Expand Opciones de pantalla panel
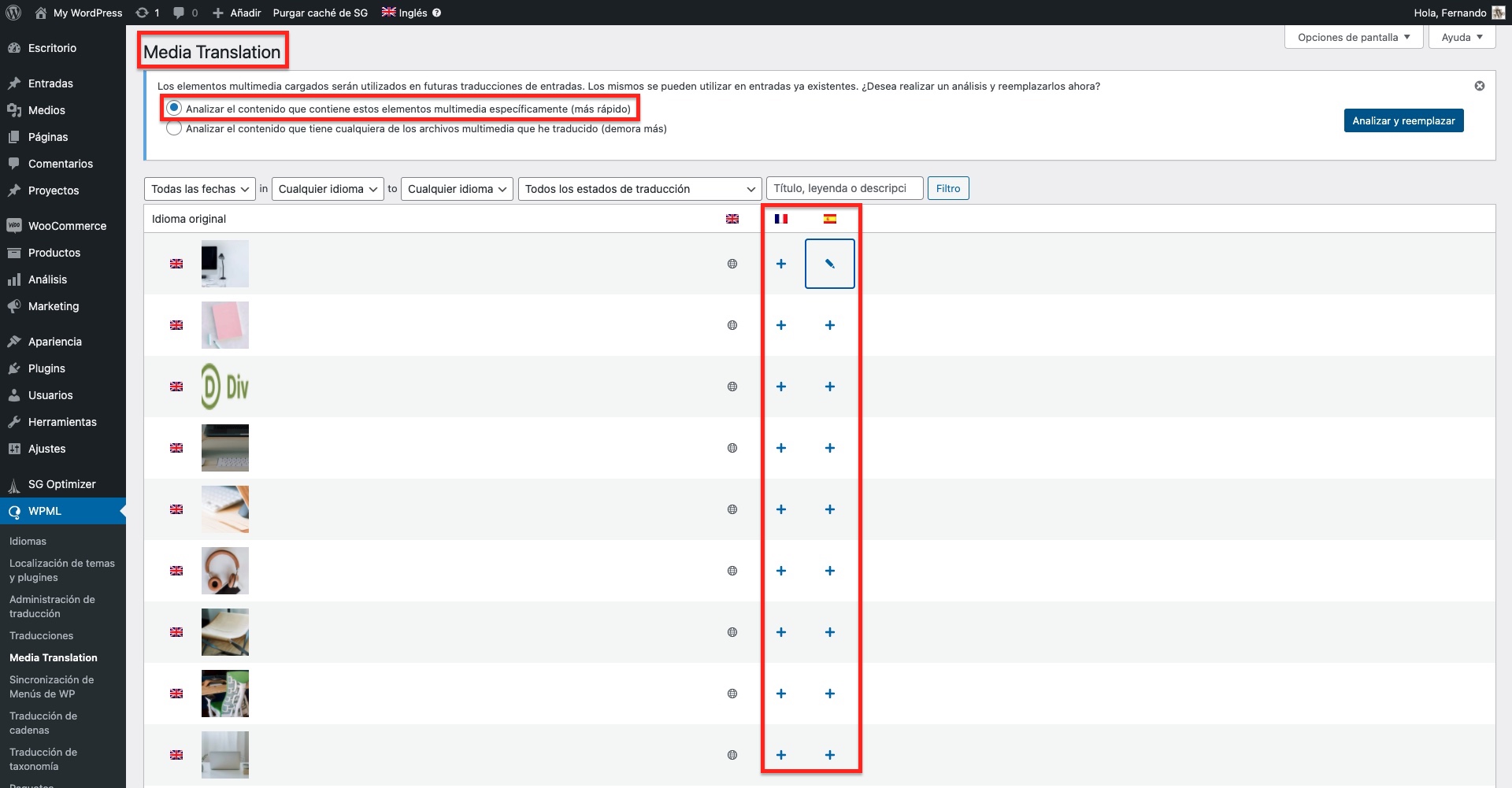The image size is (1512, 788). pyautogui.click(x=1353, y=37)
